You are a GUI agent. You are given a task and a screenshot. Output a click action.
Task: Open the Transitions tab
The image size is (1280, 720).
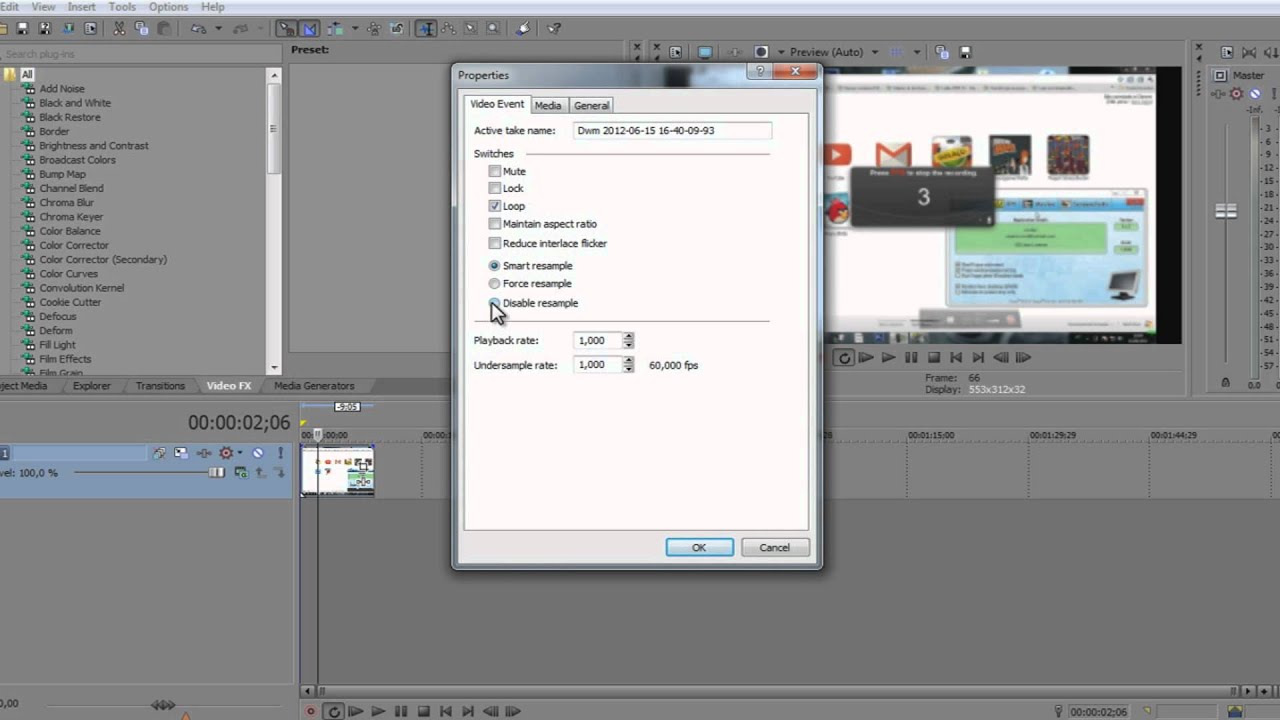160,386
